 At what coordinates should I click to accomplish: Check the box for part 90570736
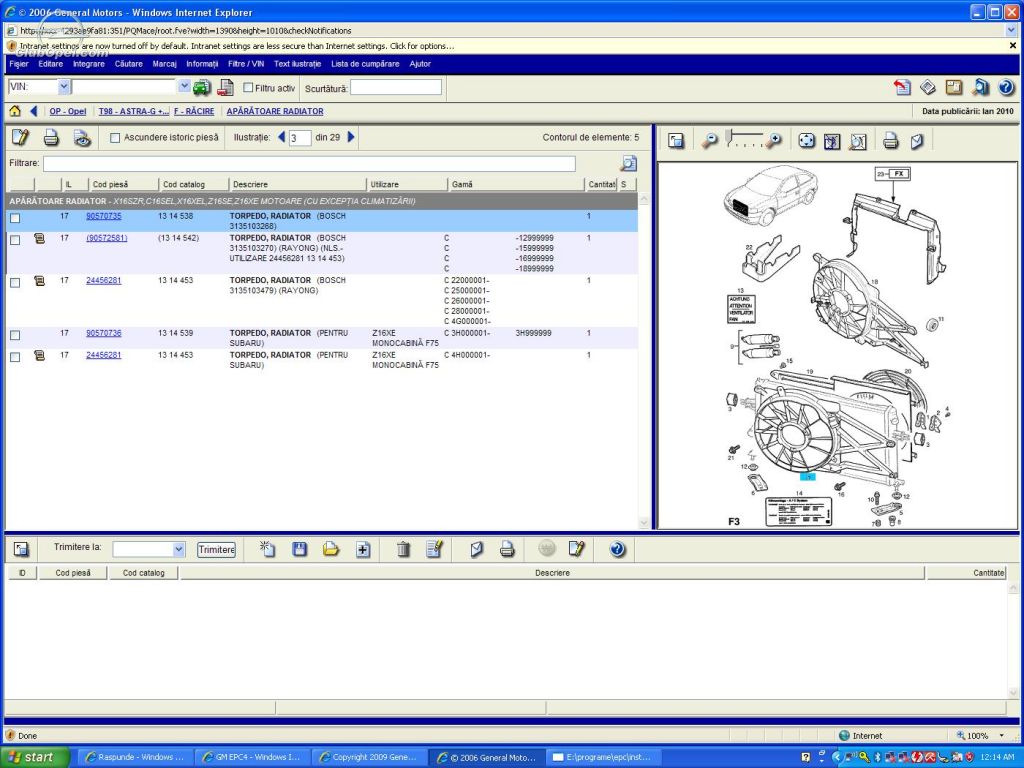(x=15, y=336)
